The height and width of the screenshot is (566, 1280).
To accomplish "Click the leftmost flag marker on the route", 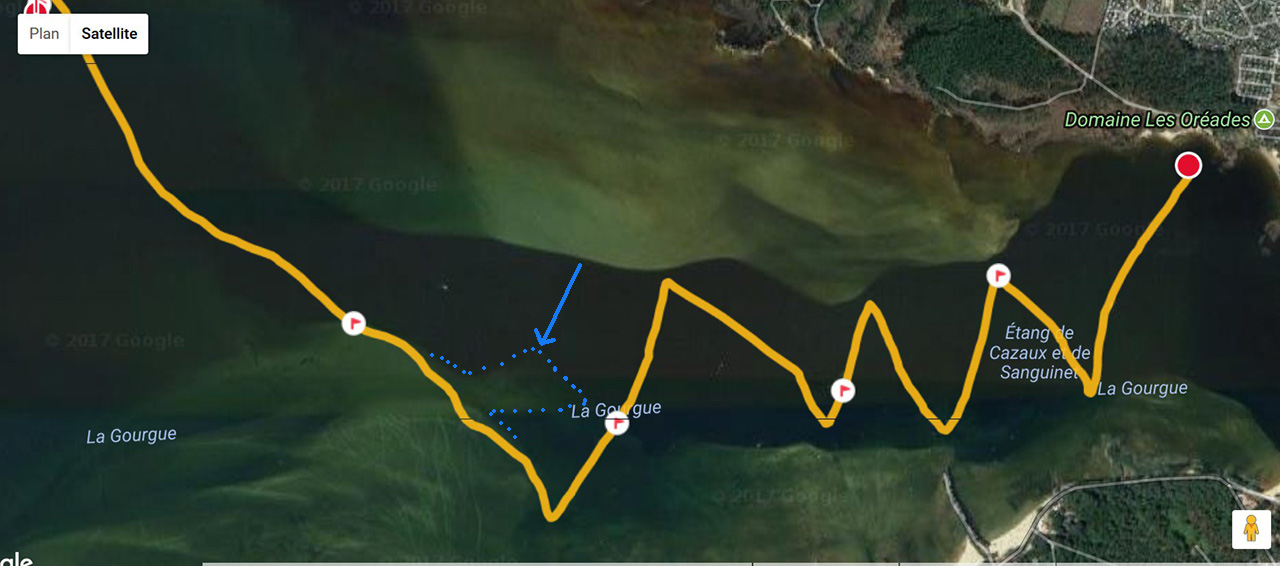I will [354, 323].
